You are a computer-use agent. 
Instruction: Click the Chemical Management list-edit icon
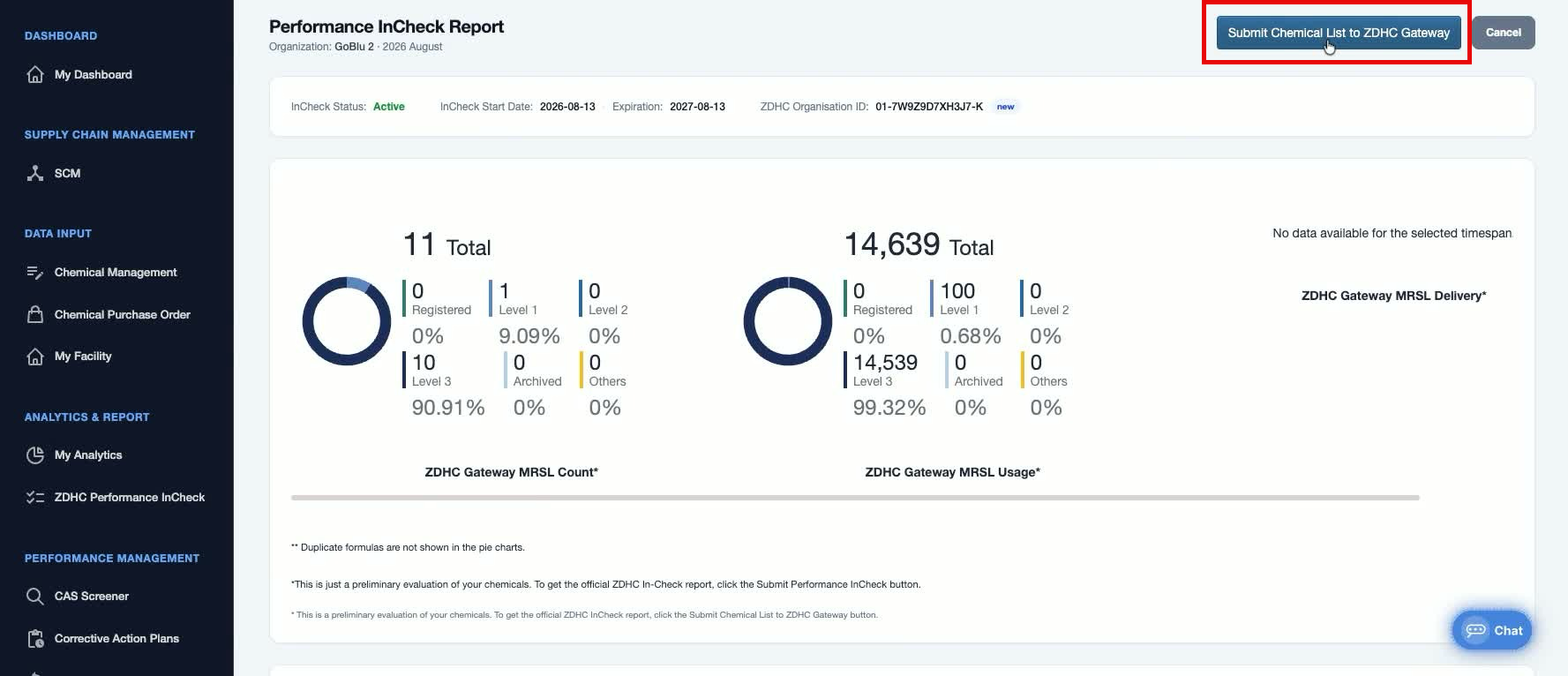35,273
